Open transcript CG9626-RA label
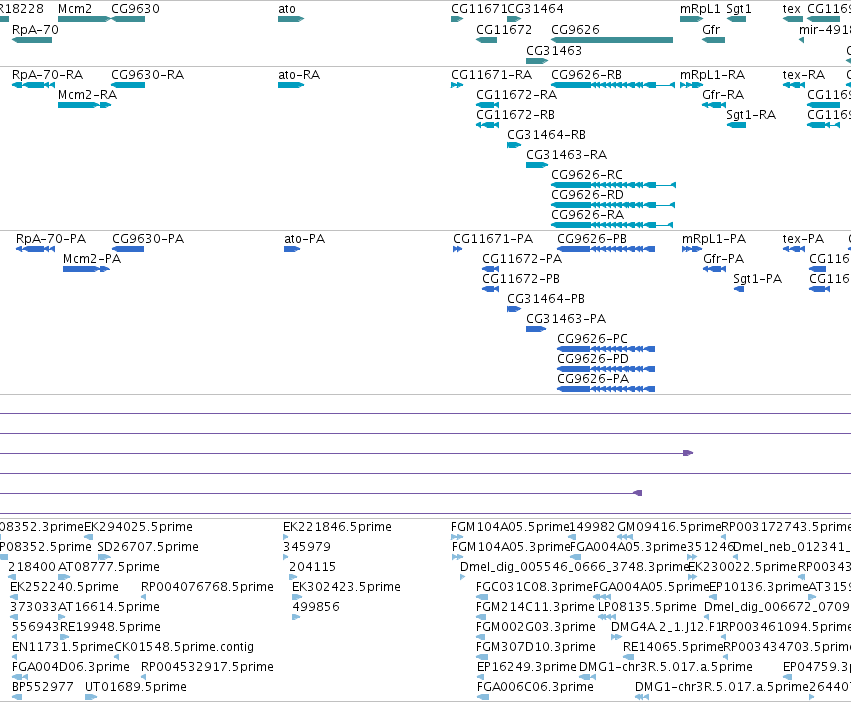851x702 pixels. click(588, 214)
